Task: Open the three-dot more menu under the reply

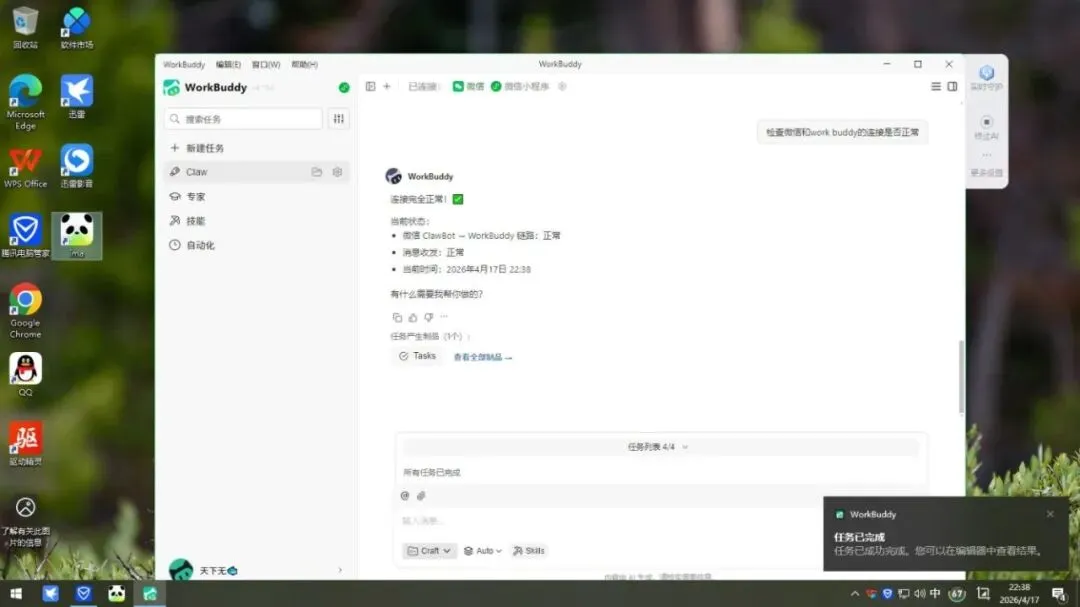Action: (x=444, y=317)
